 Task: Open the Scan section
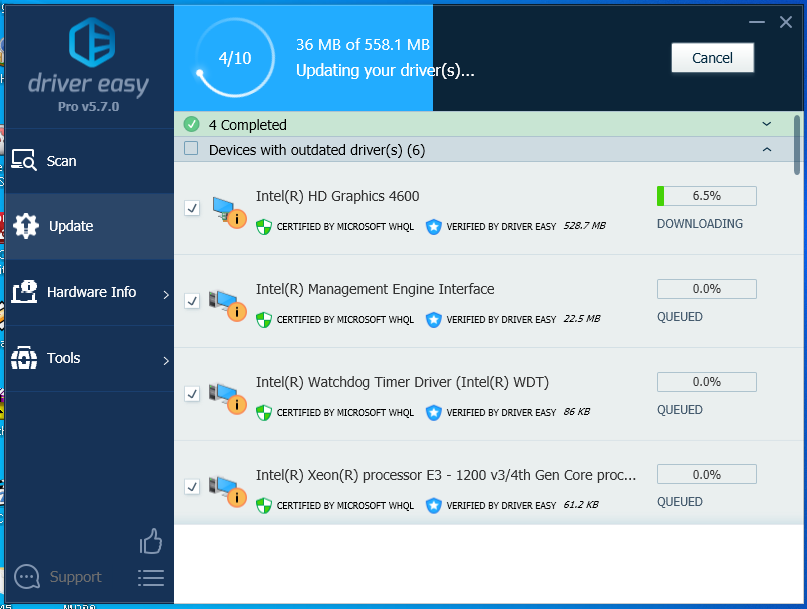click(90, 161)
